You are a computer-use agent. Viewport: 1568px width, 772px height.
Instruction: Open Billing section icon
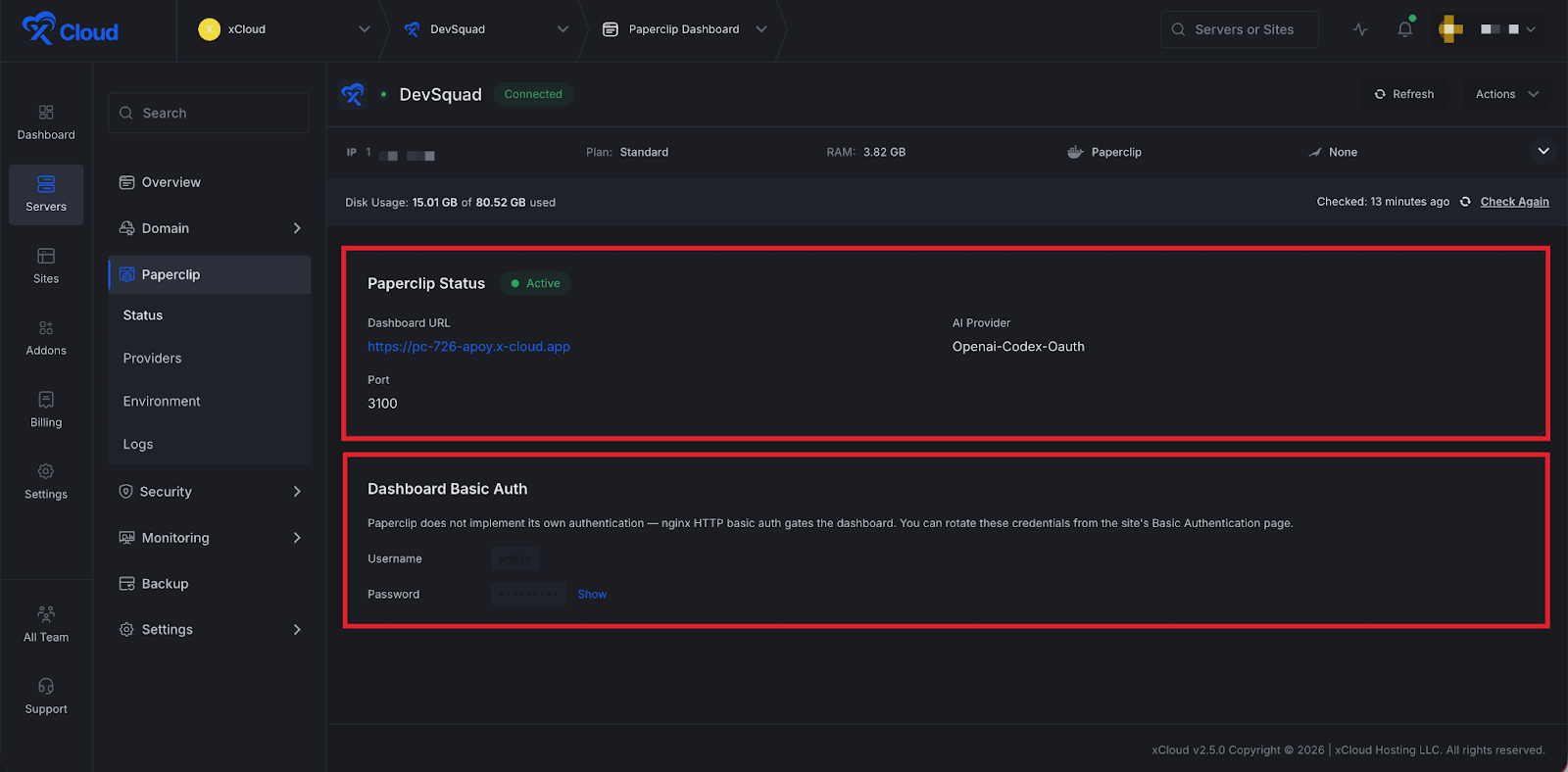click(46, 400)
